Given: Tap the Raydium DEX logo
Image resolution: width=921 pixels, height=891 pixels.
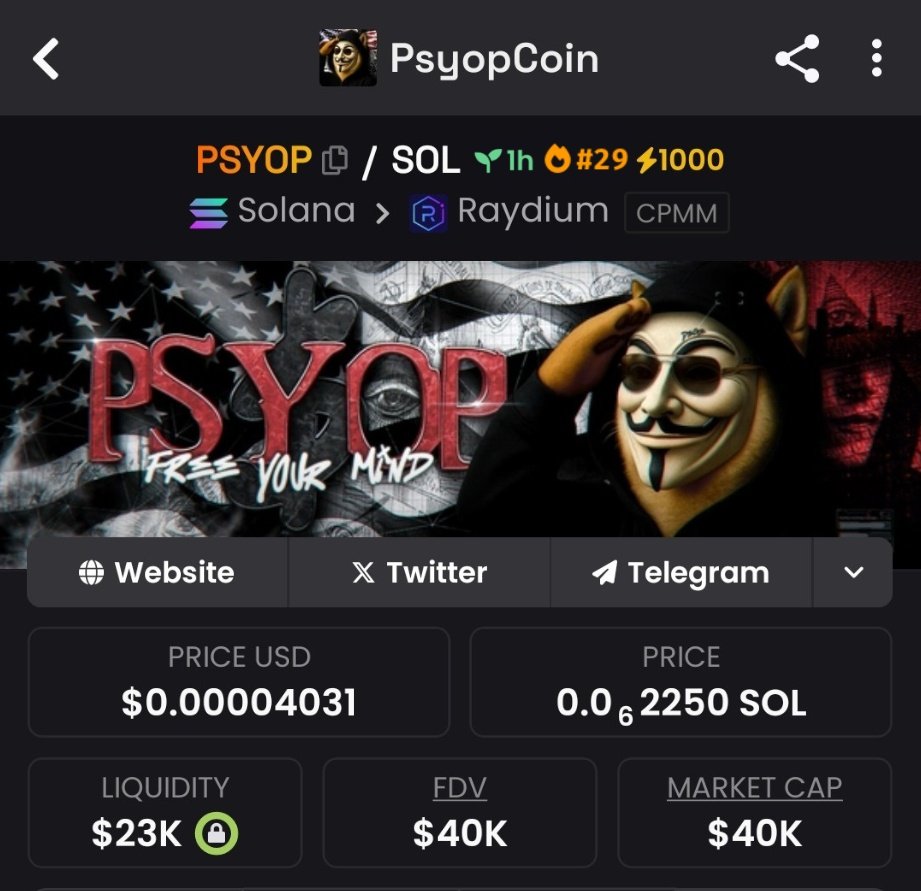Looking at the screenshot, I should [428, 213].
